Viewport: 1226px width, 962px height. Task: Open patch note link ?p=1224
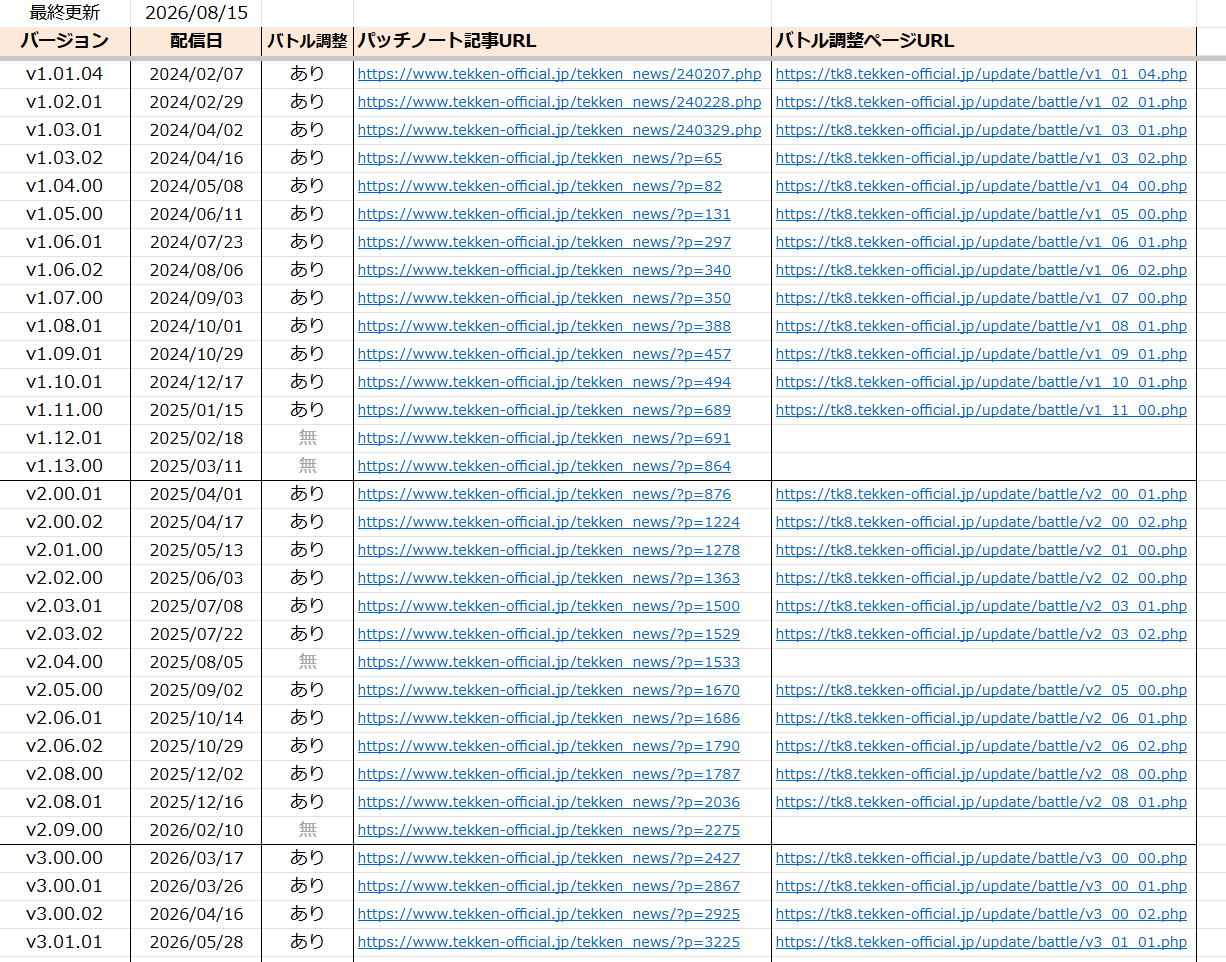[549, 522]
